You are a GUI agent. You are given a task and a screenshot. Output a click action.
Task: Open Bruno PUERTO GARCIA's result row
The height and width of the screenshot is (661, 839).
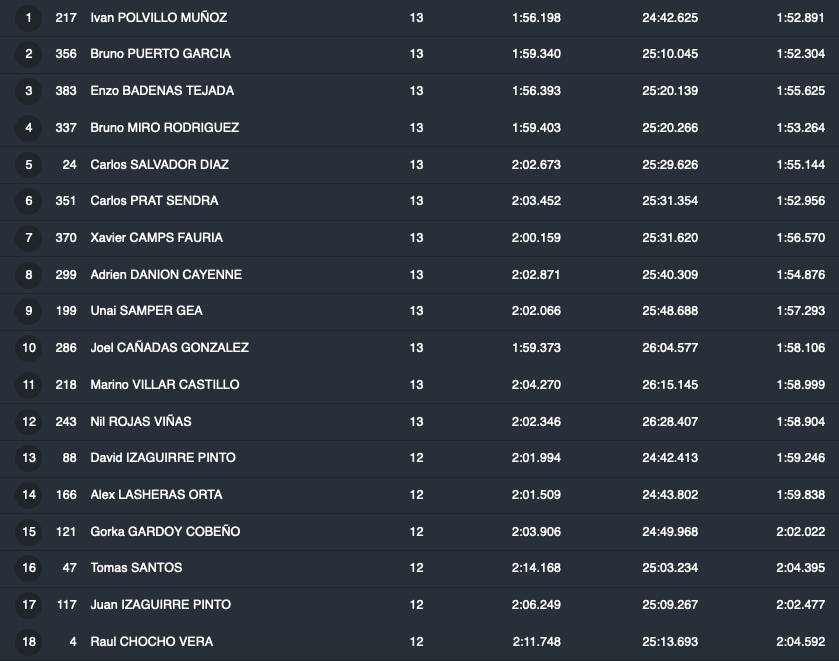[160, 54]
